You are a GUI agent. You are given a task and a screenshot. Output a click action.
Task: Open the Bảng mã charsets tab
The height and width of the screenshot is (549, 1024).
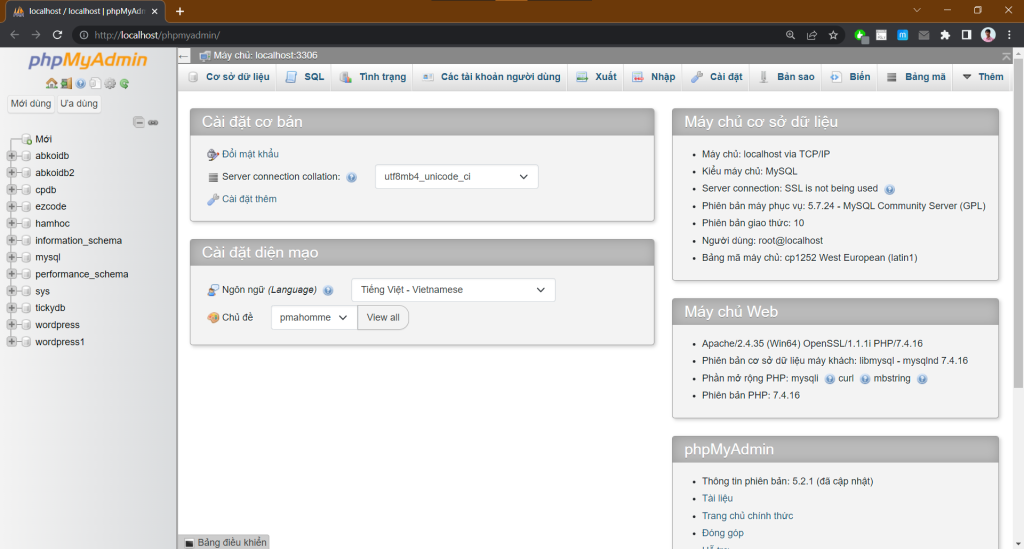pos(916,77)
